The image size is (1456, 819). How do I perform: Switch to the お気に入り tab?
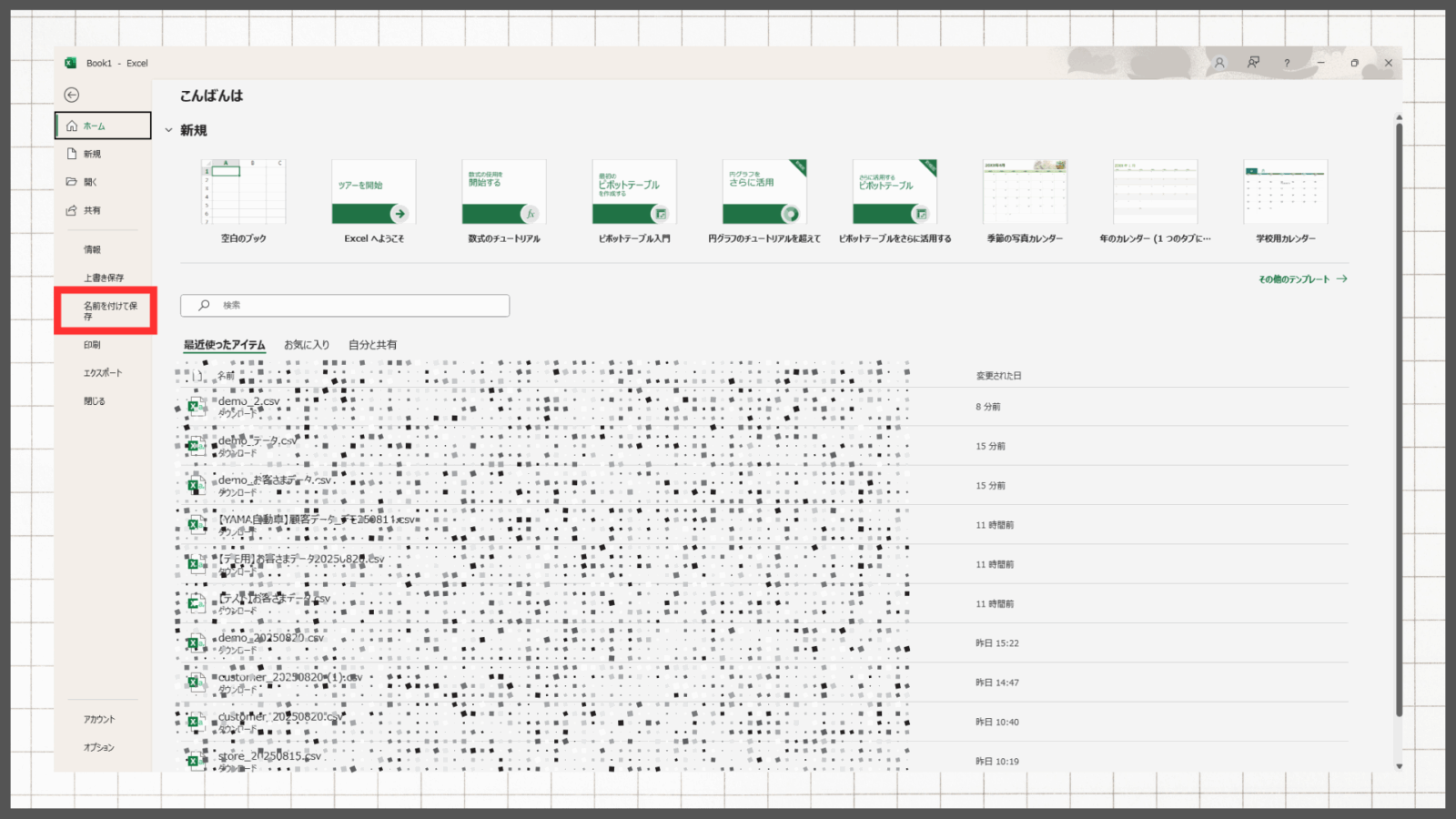tap(307, 345)
